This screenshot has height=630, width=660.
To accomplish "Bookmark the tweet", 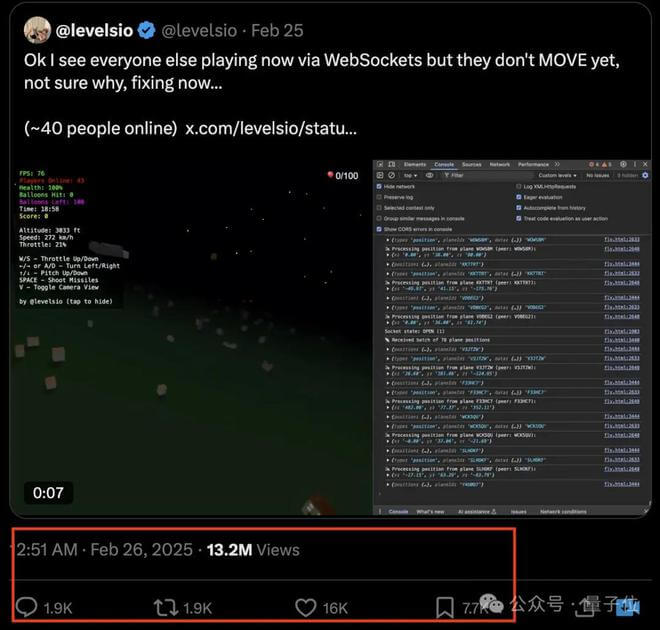I will (444, 608).
